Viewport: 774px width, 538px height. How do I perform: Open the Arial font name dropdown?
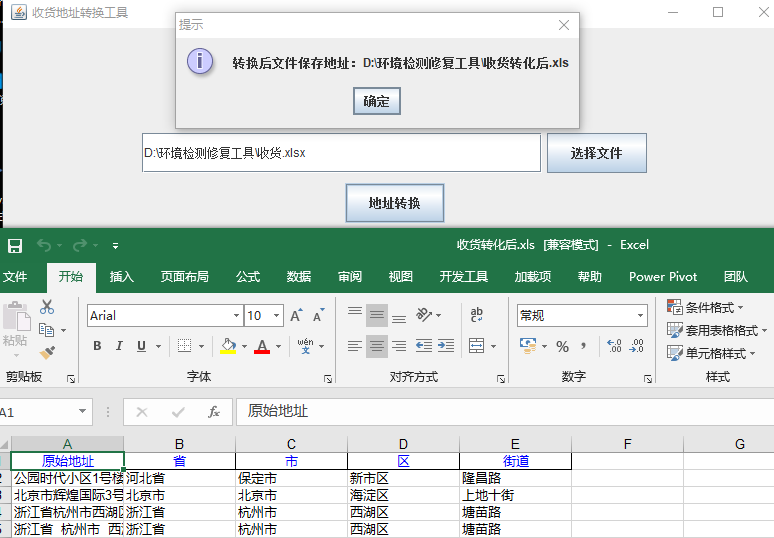click(x=236, y=316)
